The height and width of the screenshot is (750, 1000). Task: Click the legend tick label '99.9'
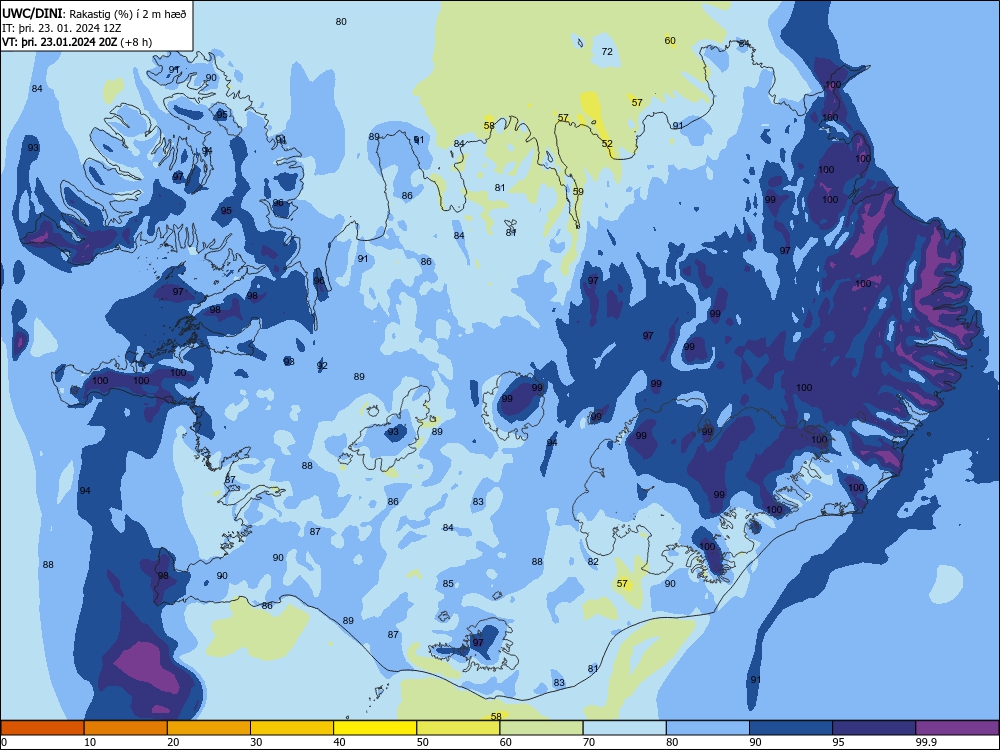click(x=926, y=742)
